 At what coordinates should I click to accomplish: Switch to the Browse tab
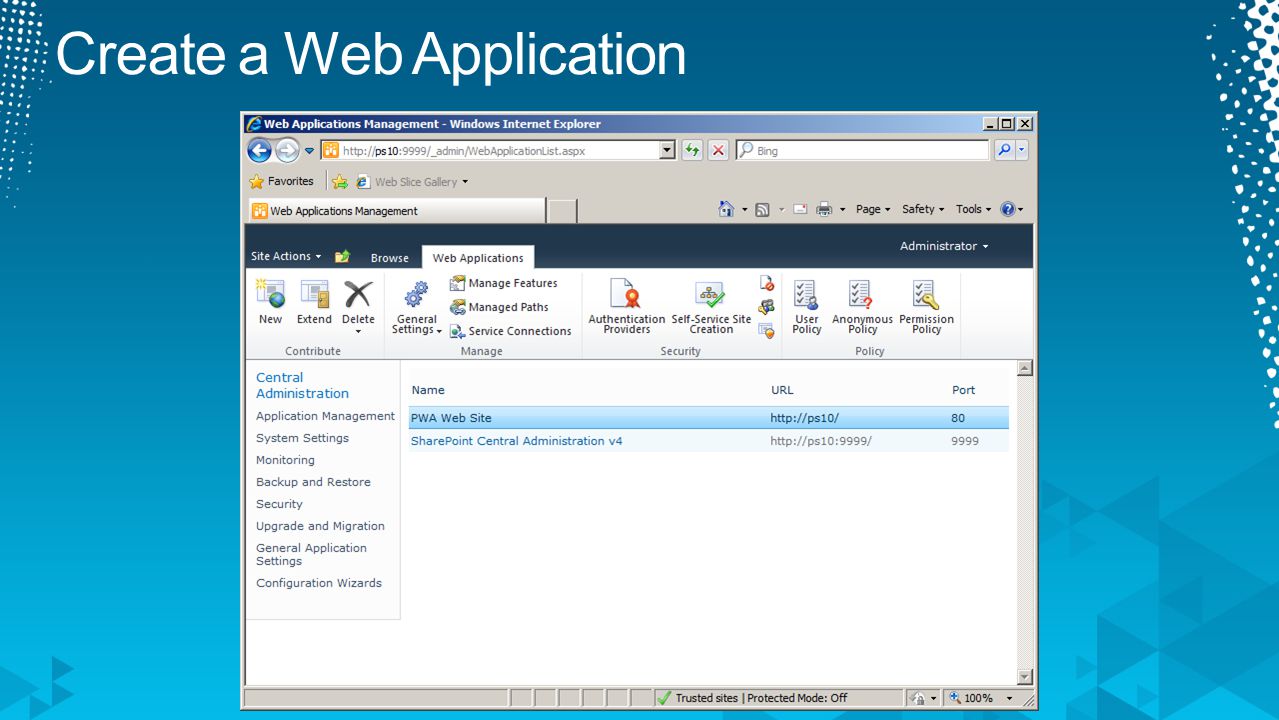[x=389, y=258]
